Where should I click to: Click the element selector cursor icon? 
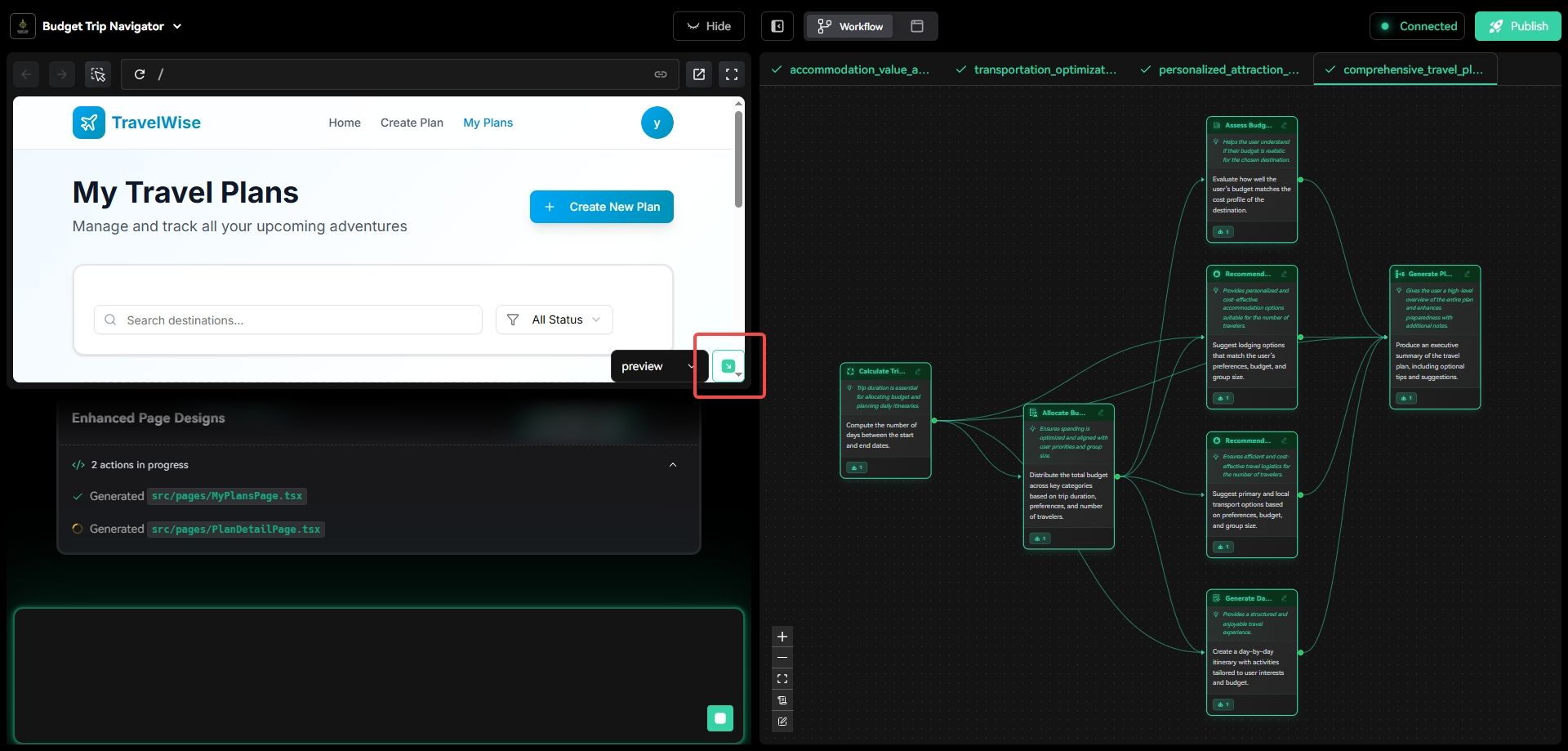click(x=98, y=74)
